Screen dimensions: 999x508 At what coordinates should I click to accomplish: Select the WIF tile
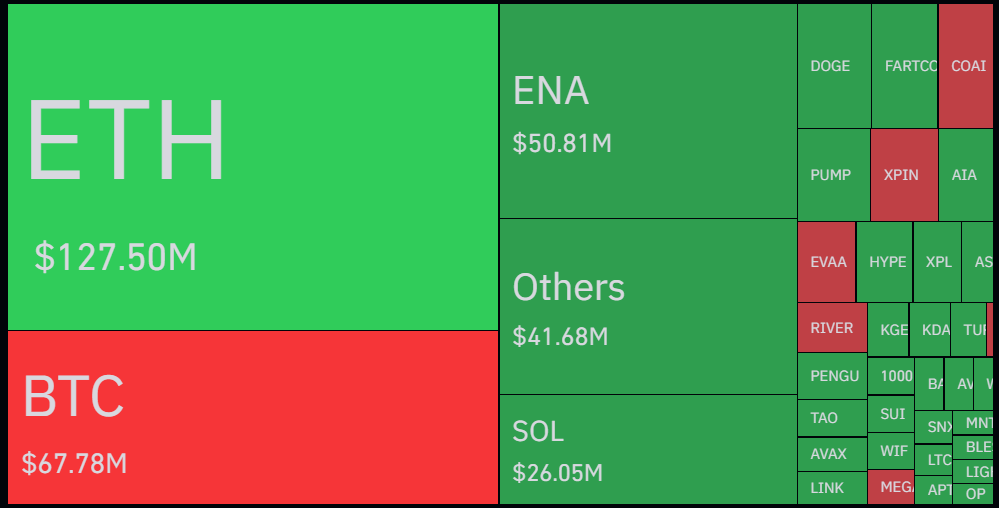(892, 450)
